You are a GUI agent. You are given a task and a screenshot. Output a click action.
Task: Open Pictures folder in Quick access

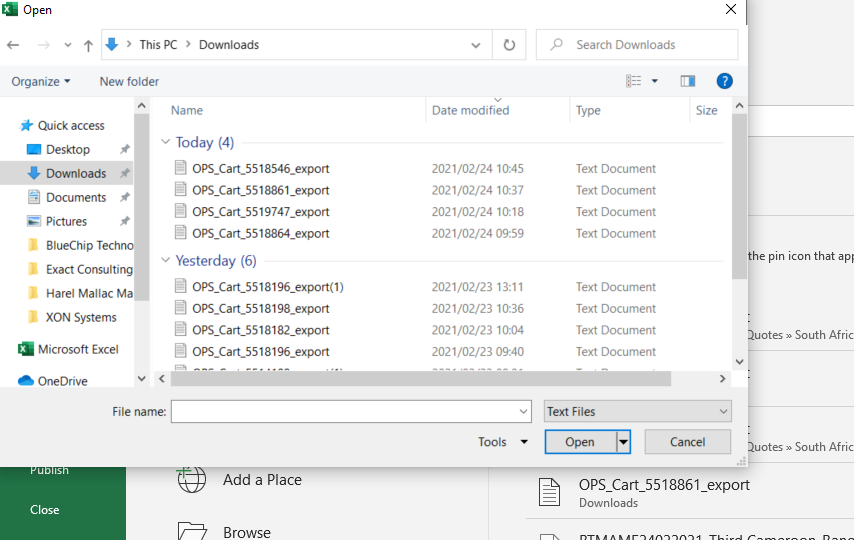(66, 221)
